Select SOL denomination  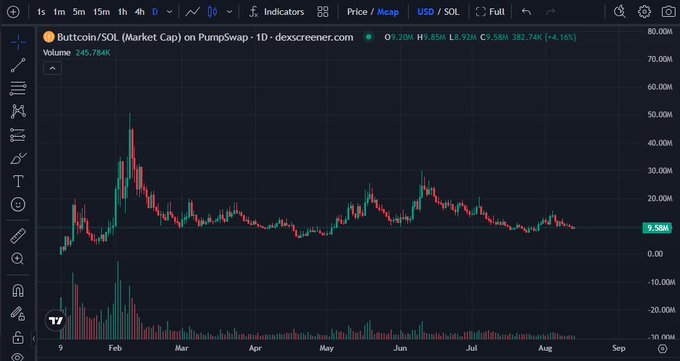coord(451,12)
